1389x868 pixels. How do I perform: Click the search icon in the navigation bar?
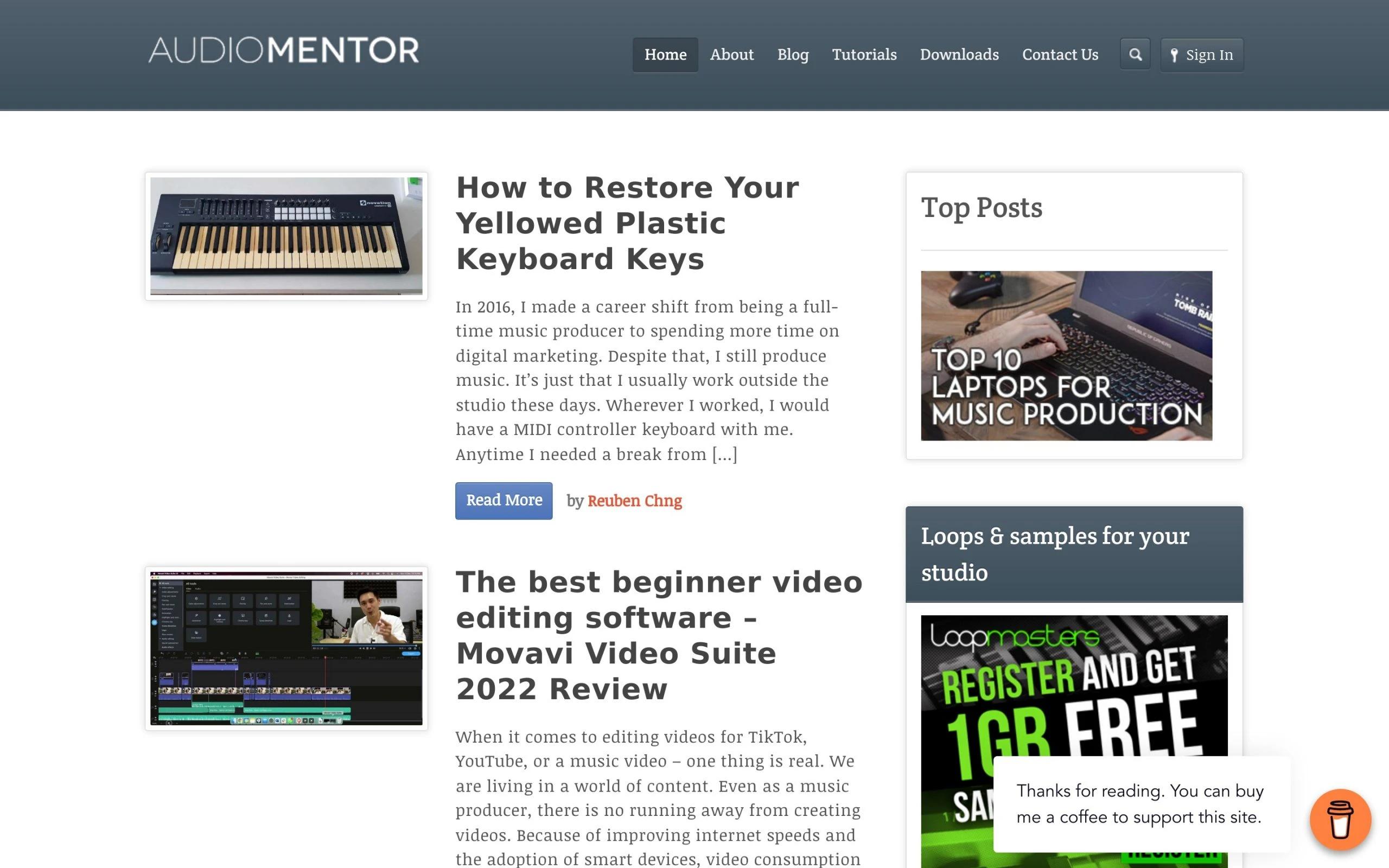pyautogui.click(x=1135, y=55)
